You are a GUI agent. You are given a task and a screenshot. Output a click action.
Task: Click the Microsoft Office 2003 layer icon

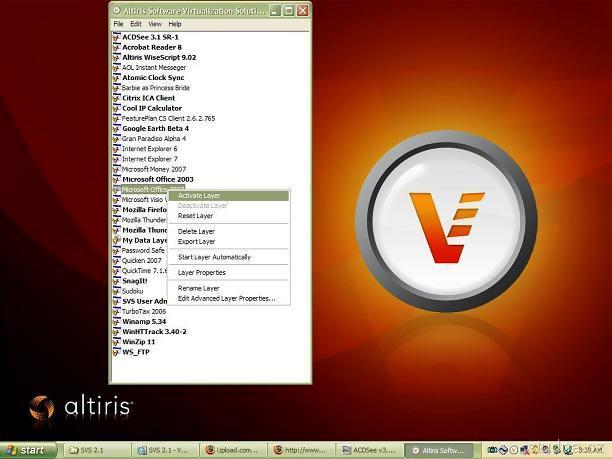pyautogui.click(x=116, y=179)
